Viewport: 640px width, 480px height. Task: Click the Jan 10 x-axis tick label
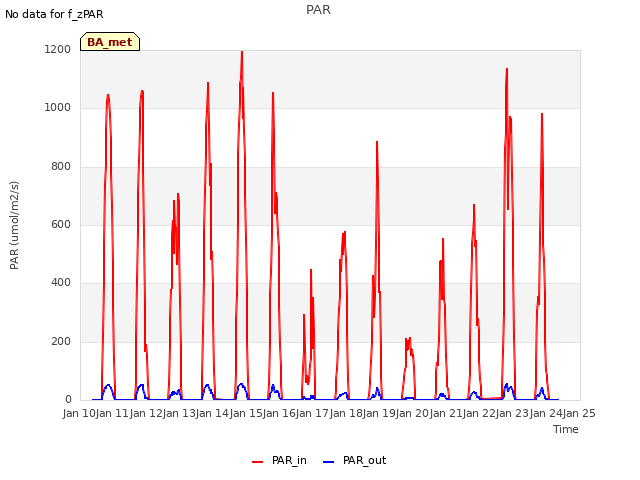click(79, 413)
